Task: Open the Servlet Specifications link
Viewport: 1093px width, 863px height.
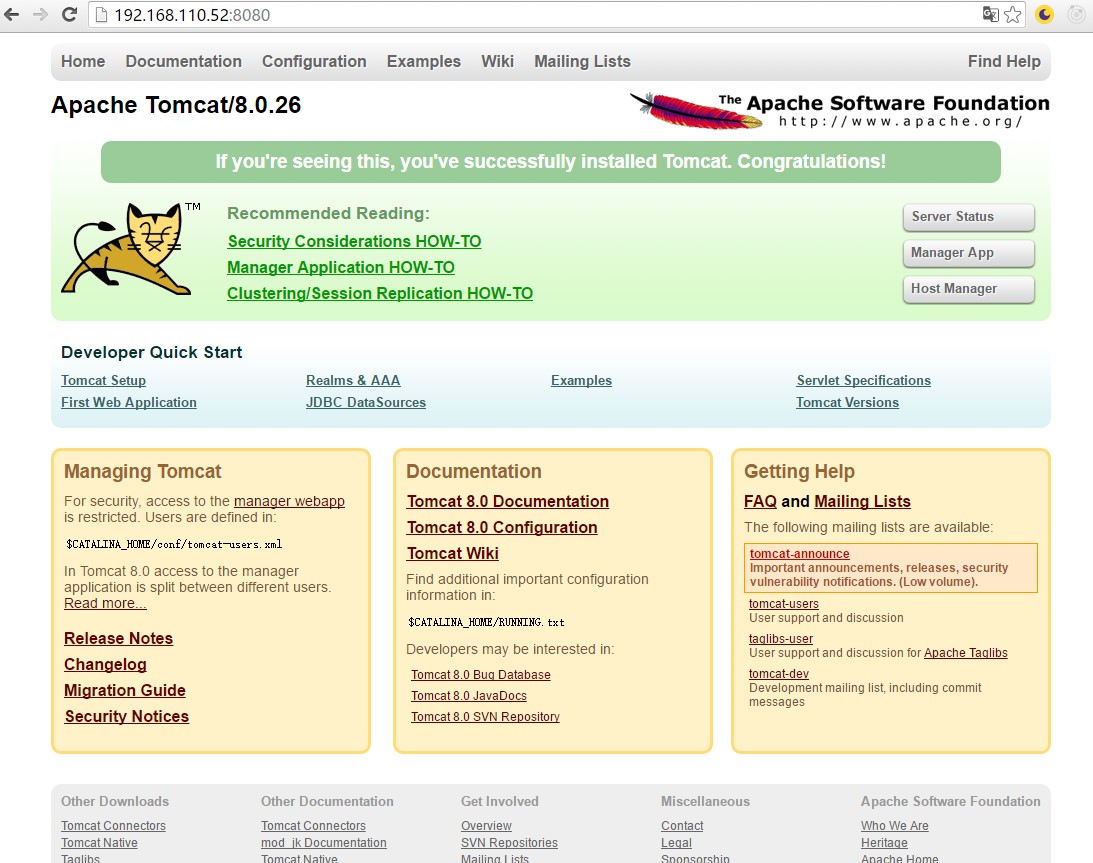Action: [864, 381]
